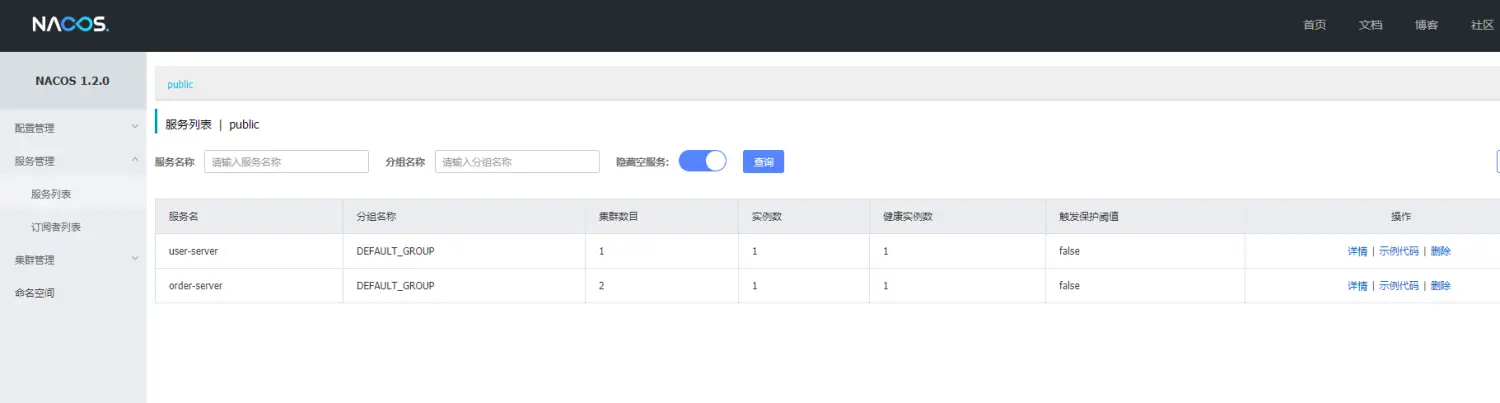Open 文档 in the top navigation
The height and width of the screenshot is (403, 1500).
[1370, 25]
